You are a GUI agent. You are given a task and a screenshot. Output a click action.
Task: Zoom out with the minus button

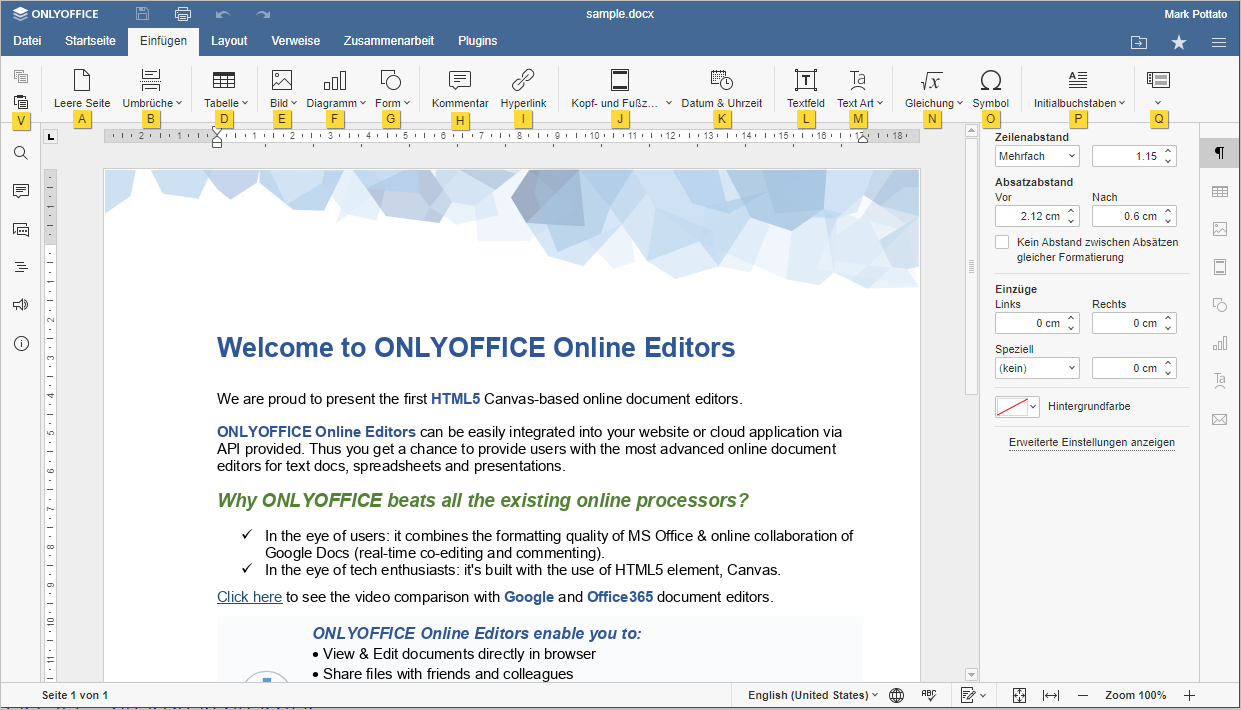pos(1083,695)
